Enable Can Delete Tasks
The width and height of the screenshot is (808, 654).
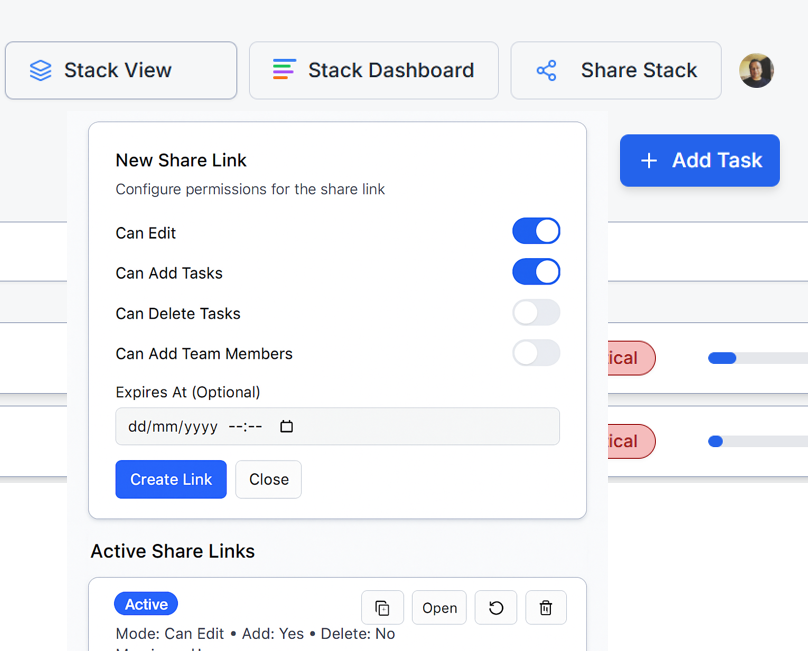536,313
